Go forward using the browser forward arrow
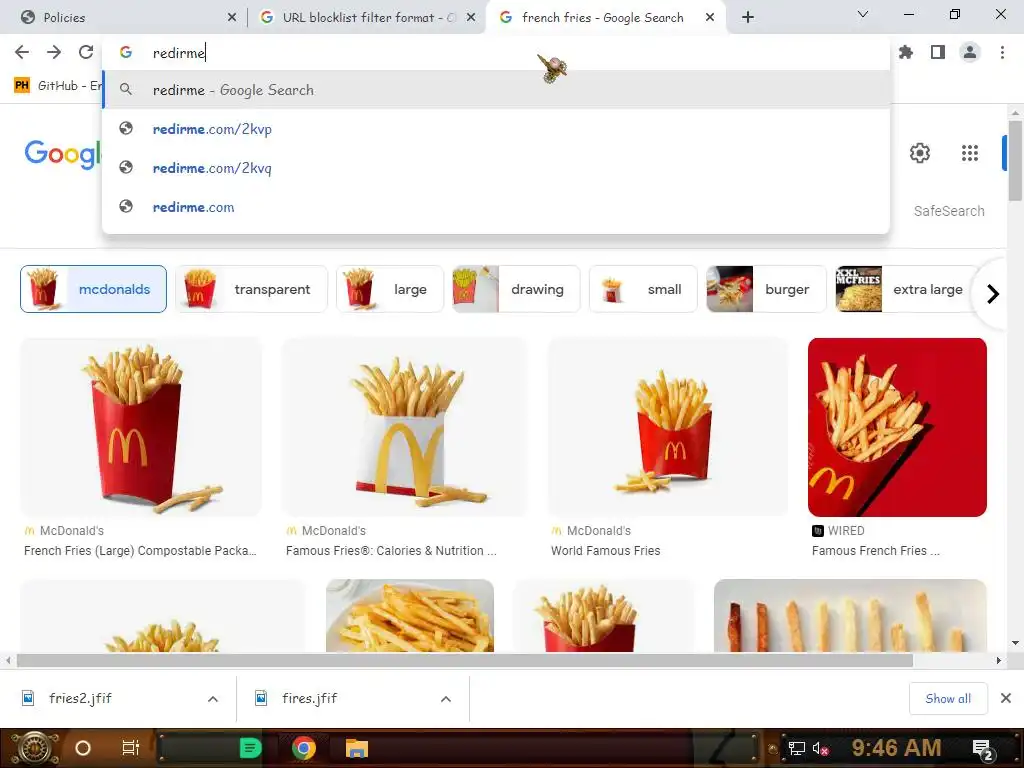Screen dimensions: 1024x768 (x=54, y=52)
